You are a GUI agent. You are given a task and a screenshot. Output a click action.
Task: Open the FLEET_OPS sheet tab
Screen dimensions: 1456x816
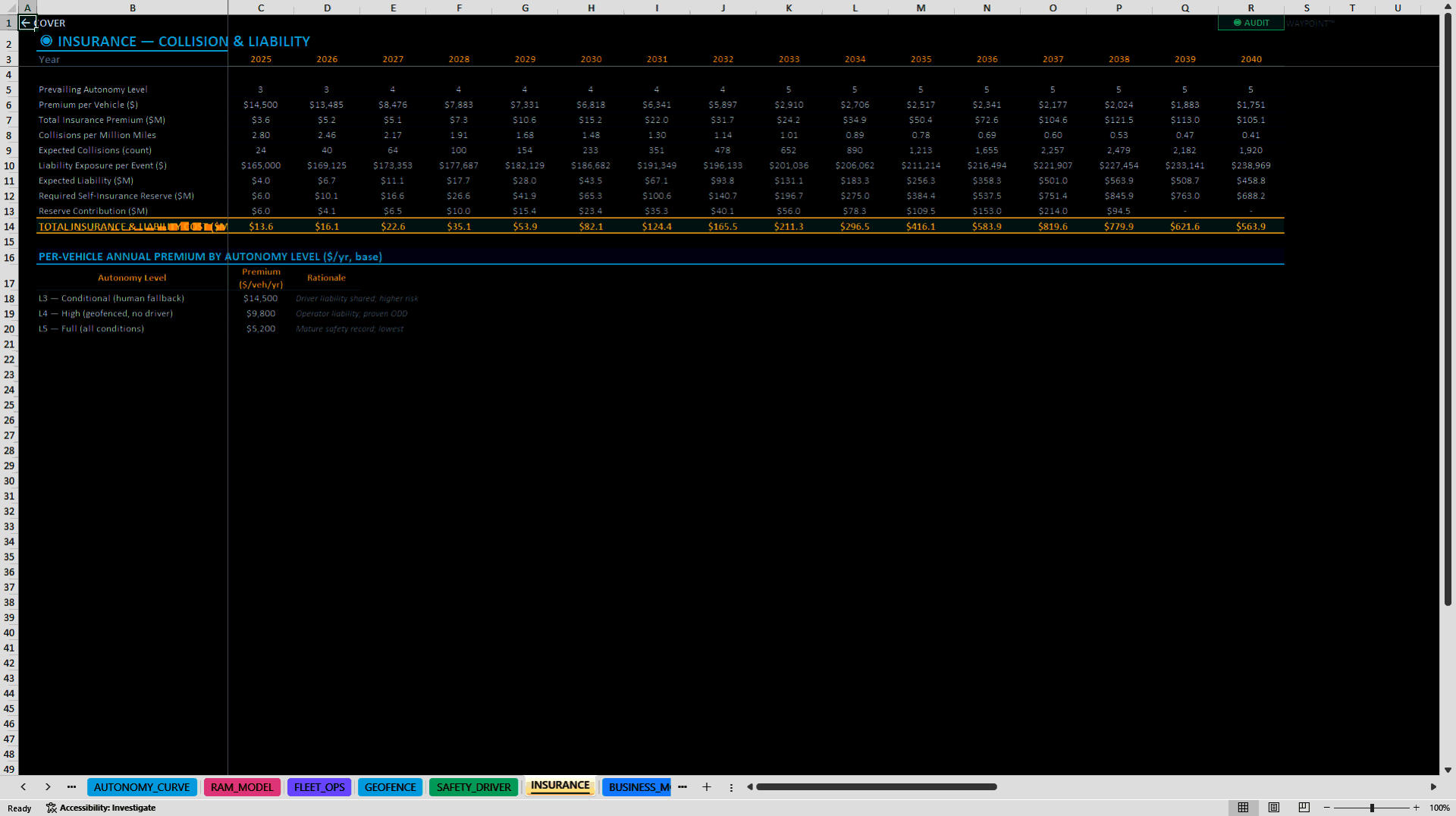pos(319,787)
